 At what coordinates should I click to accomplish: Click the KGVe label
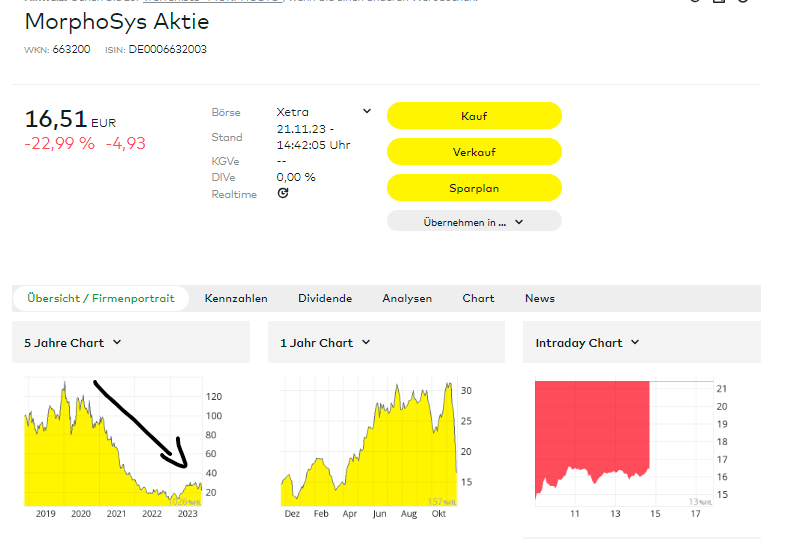coord(225,161)
